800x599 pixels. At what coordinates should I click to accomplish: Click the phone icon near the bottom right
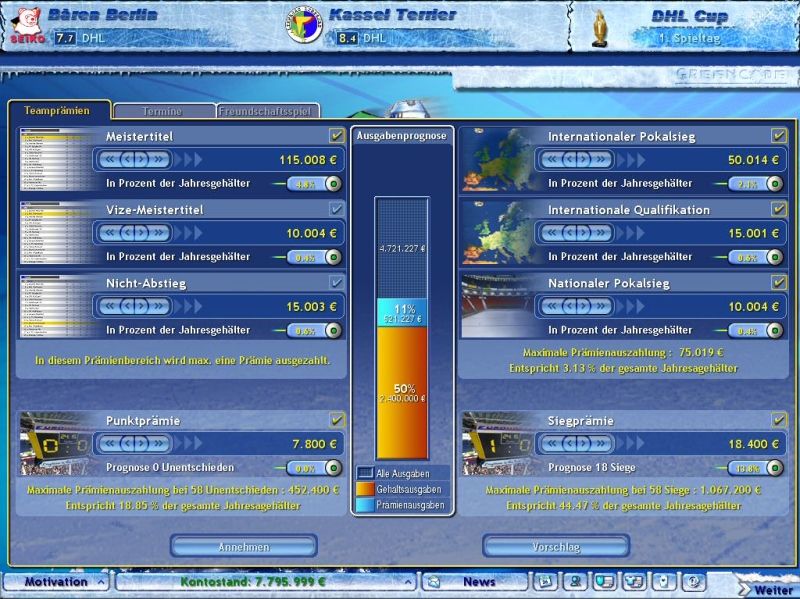coord(662,583)
